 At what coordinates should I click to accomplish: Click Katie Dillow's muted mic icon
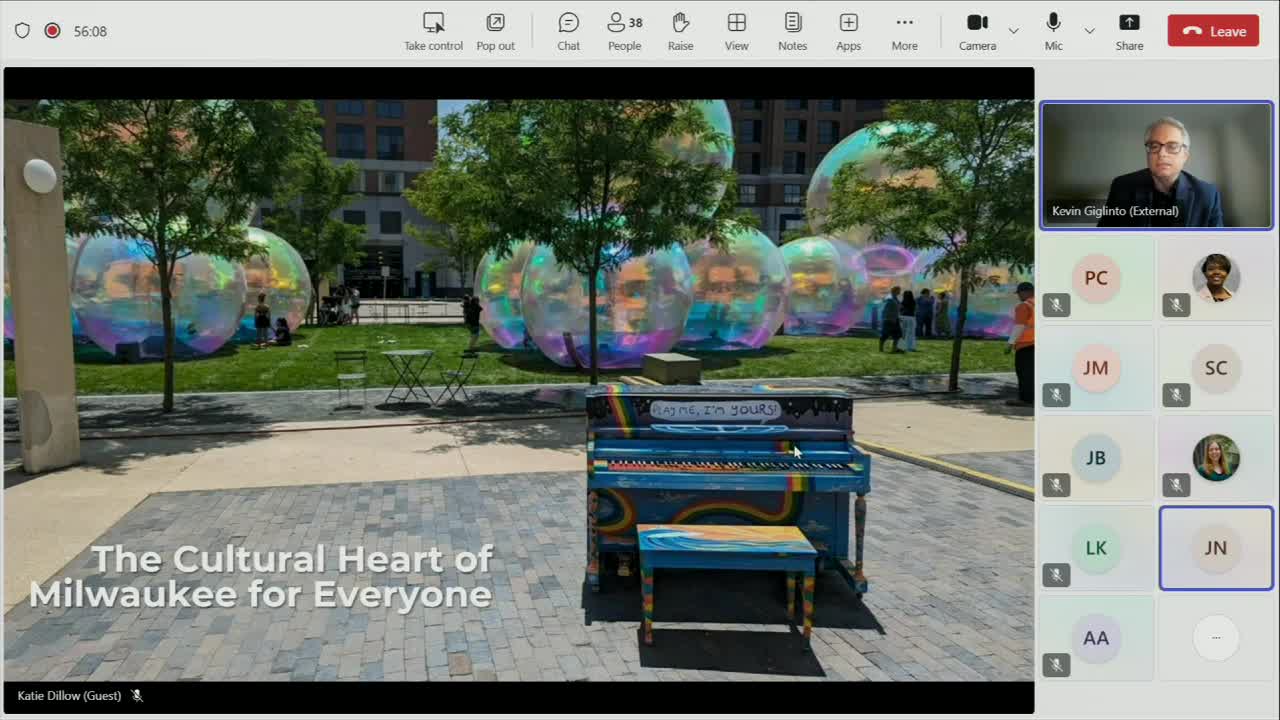(x=137, y=696)
